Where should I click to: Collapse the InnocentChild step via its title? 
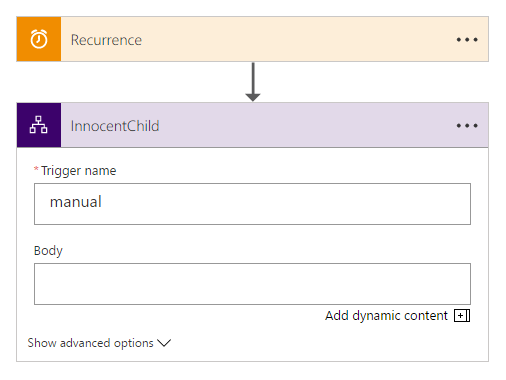115,126
